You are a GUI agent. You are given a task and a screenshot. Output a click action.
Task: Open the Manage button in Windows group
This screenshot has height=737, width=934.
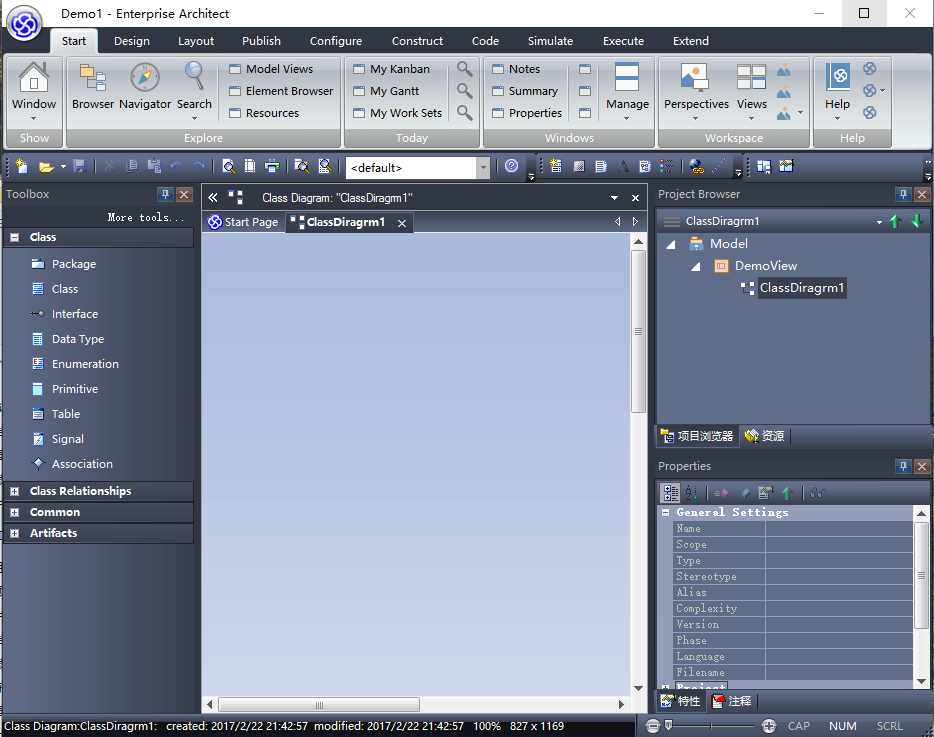click(x=627, y=91)
